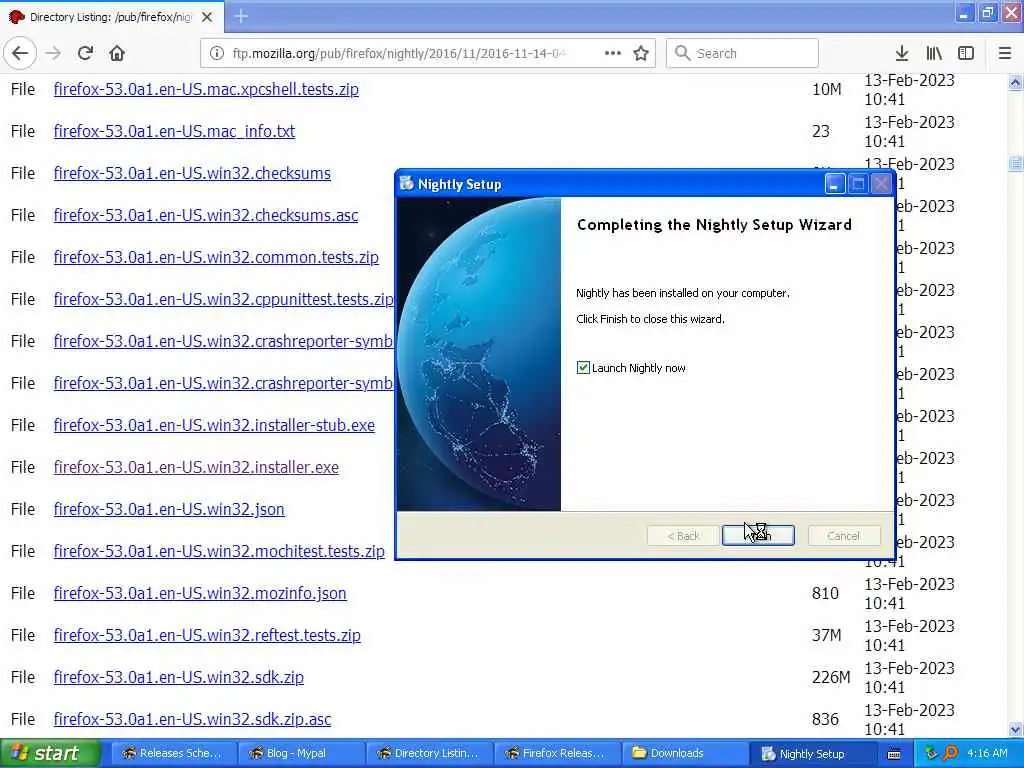Click the 226M size value
Screen dimensions: 1024x768
tap(831, 677)
